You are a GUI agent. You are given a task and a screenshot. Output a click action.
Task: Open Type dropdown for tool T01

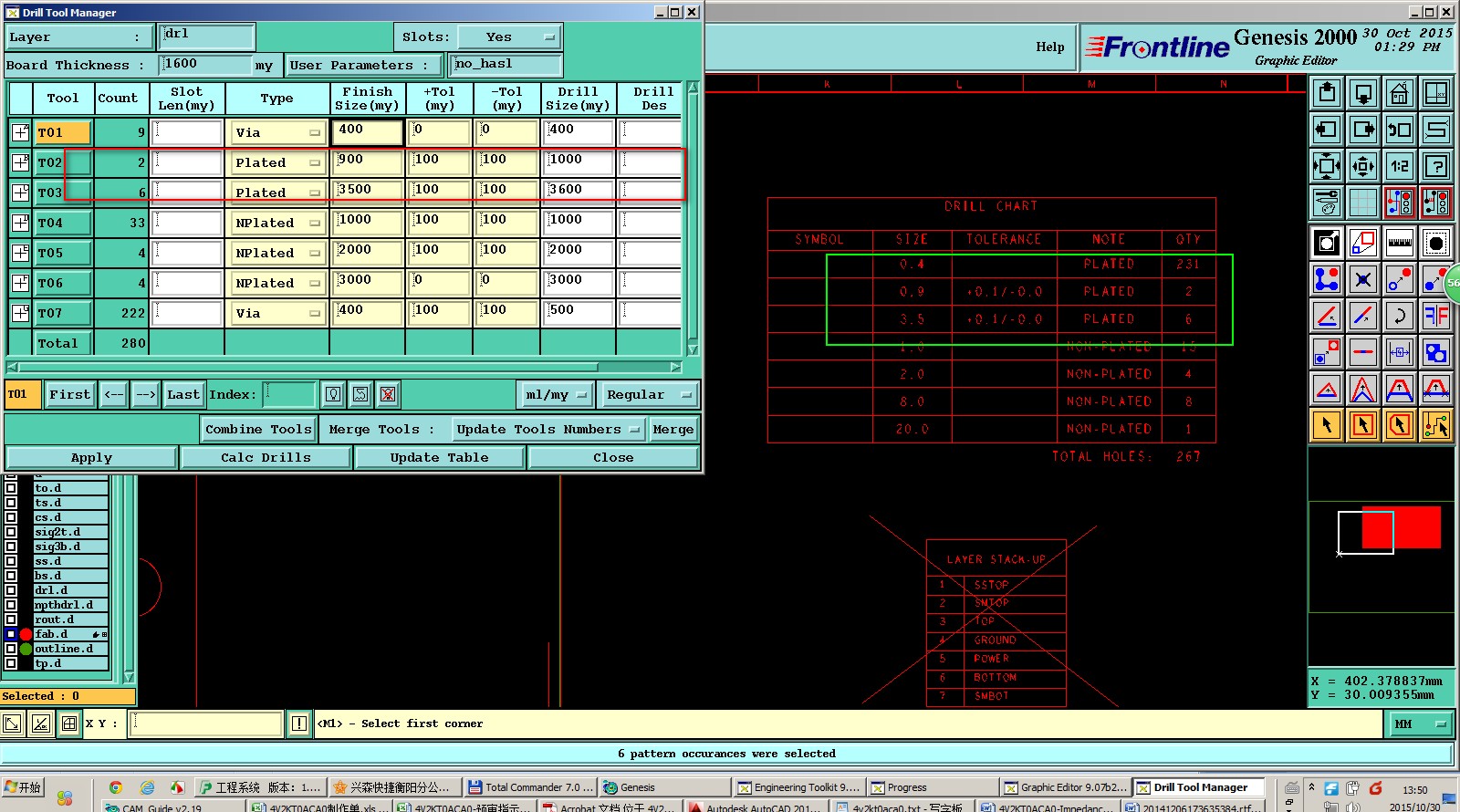click(277, 132)
